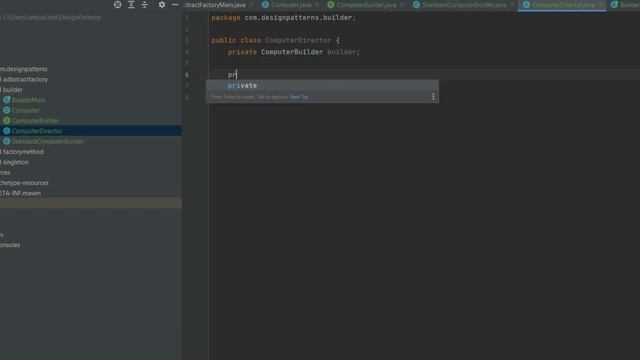This screenshot has height=360, width=640.
Task: Locate the opened file in Project view
Action: [118, 5]
